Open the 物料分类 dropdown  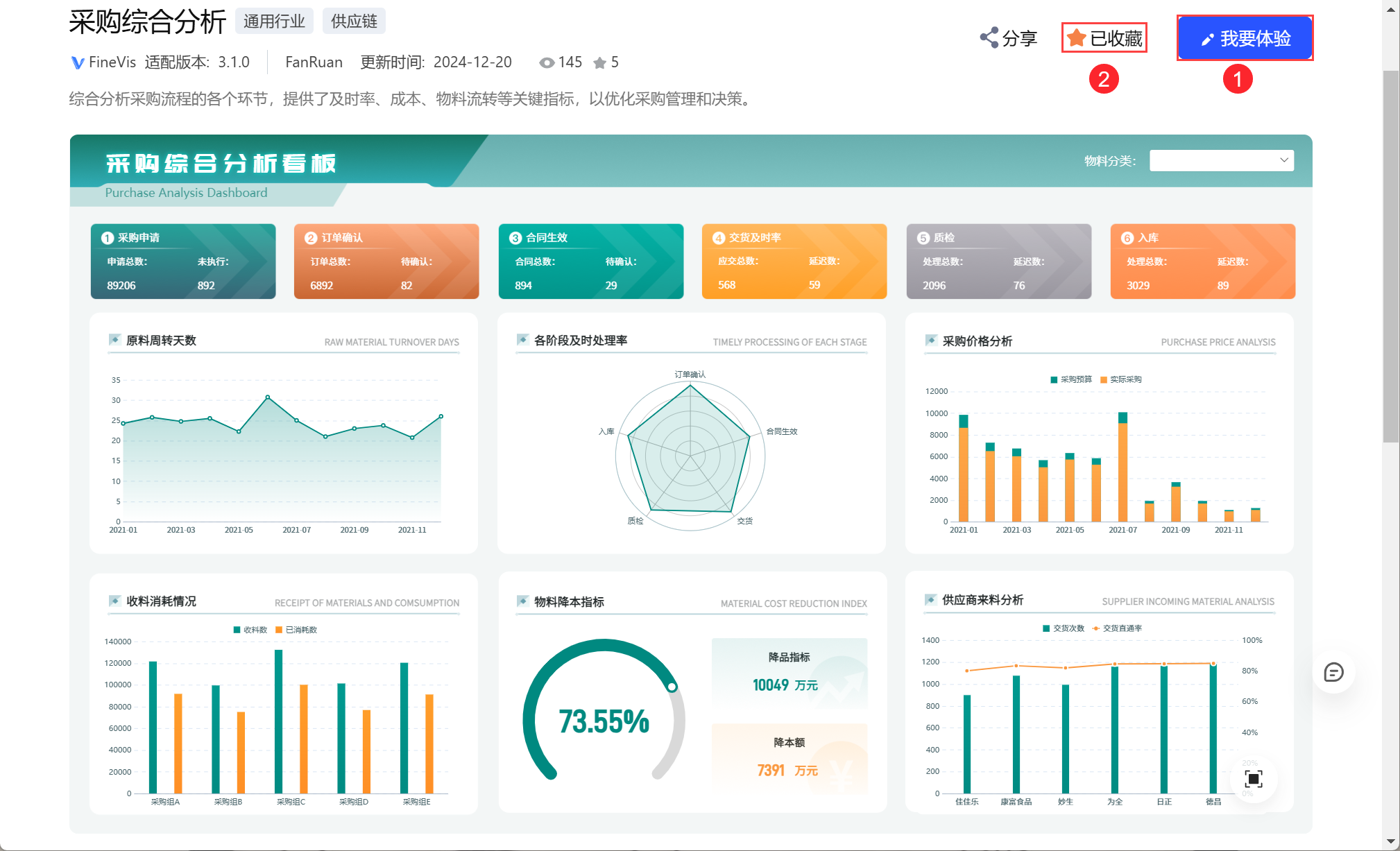tap(1214, 161)
